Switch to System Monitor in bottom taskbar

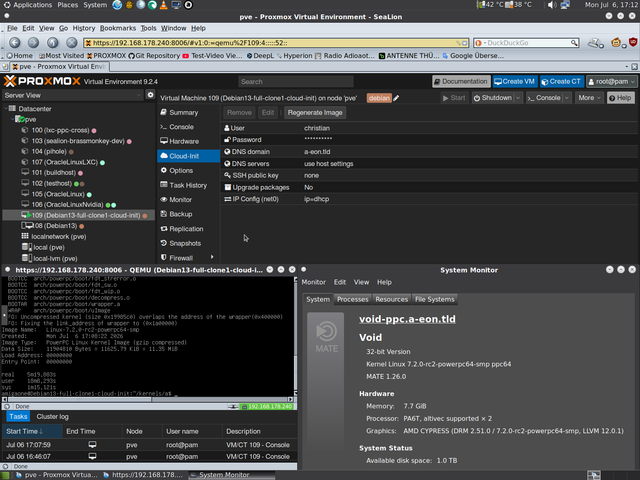[231, 475]
